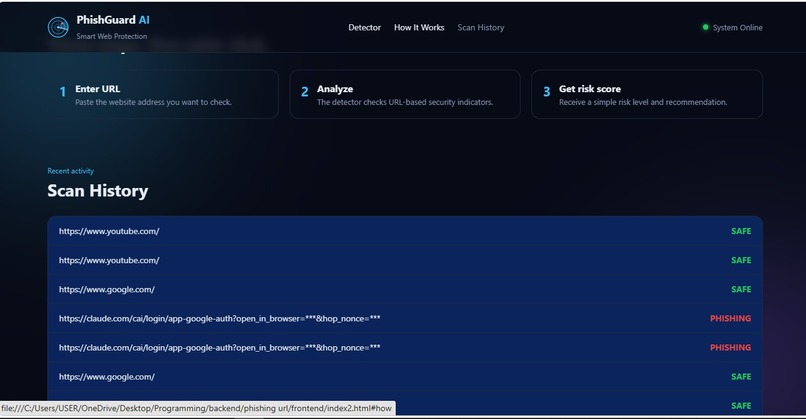
Task: Select the first claude.com app-google-auth history entry
Action: coord(405,319)
